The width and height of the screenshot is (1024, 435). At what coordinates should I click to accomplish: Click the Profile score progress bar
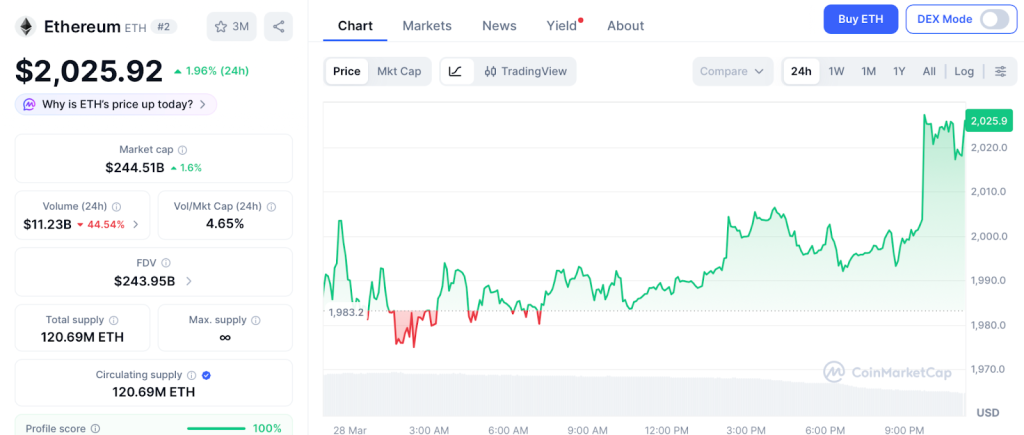pos(216,428)
